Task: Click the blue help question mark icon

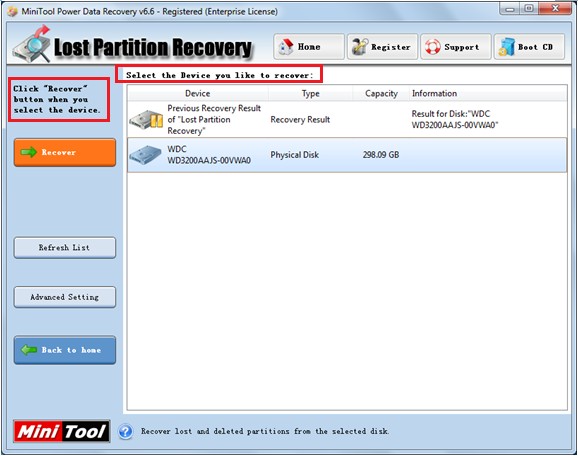Action: pyautogui.click(x=126, y=431)
